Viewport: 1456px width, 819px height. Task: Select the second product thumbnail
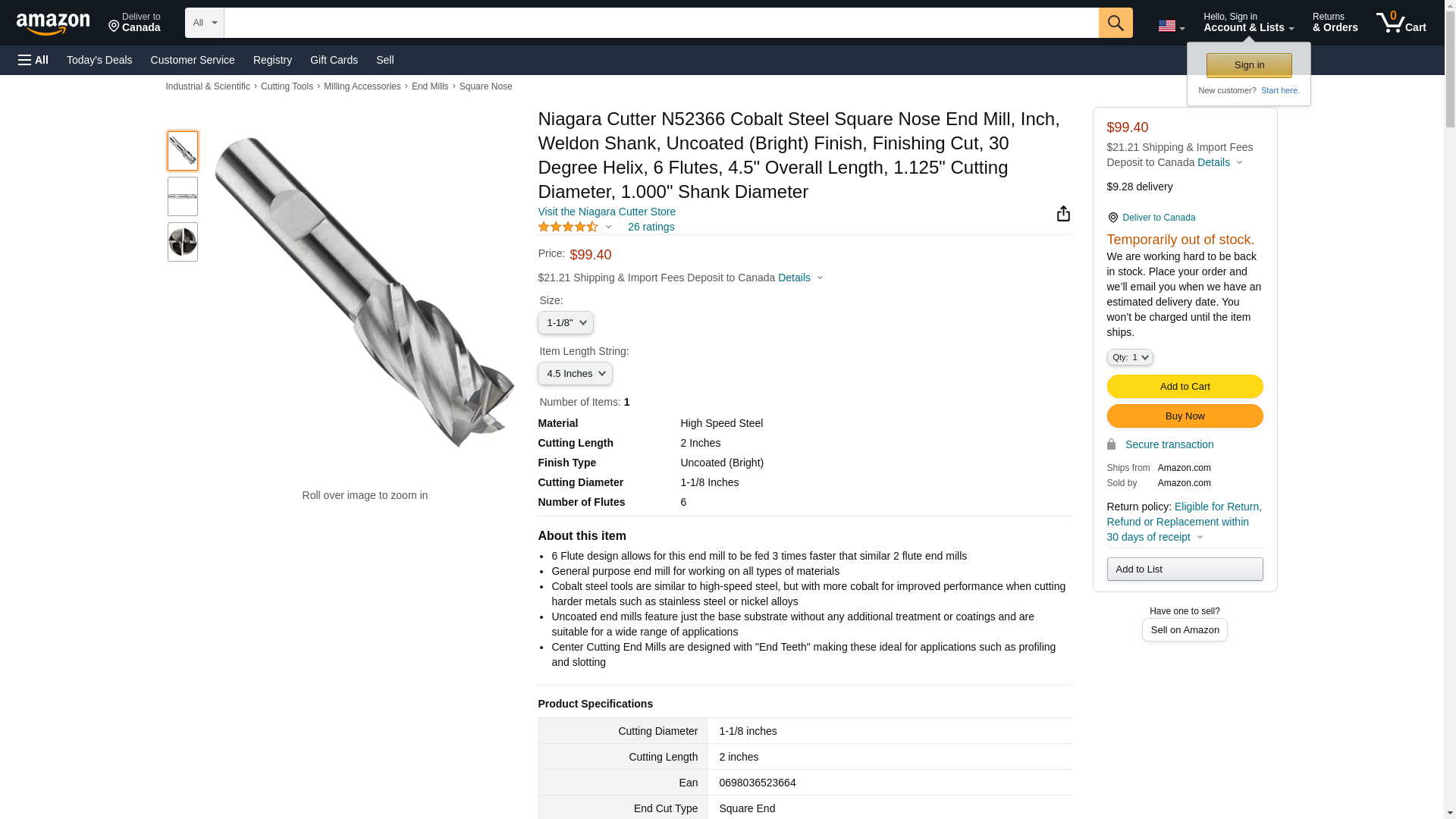[x=183, y=196]
